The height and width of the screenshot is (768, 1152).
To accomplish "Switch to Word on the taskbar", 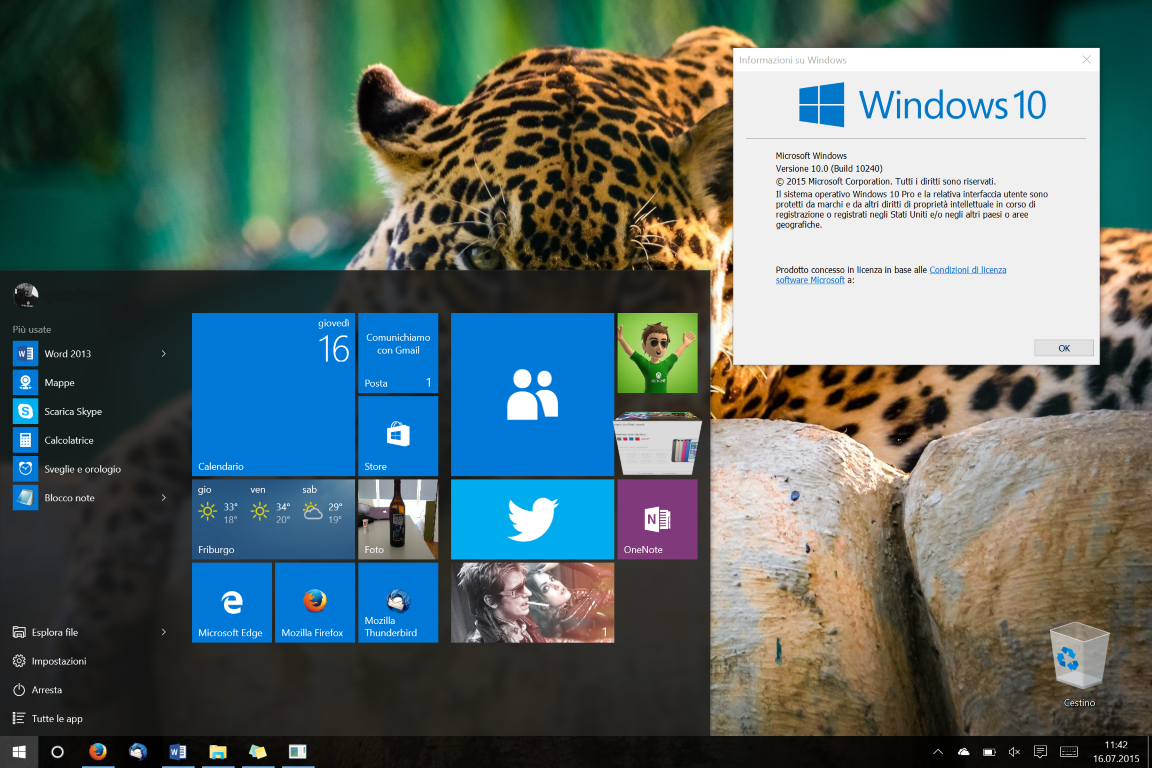I will coord(178,751).
